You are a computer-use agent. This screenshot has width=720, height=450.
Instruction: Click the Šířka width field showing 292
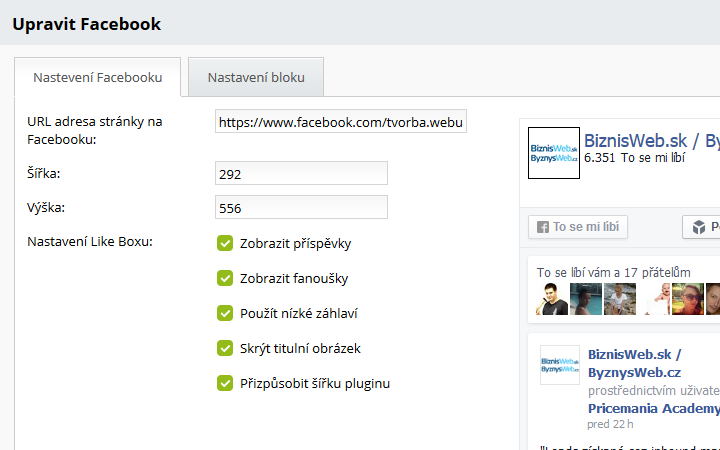[x=301, y=173]
